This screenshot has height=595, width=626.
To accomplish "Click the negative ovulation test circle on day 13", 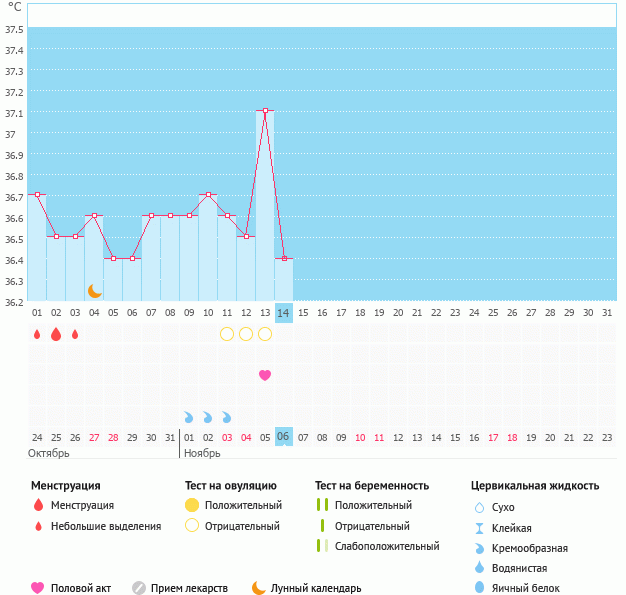I will pos(265,334).
